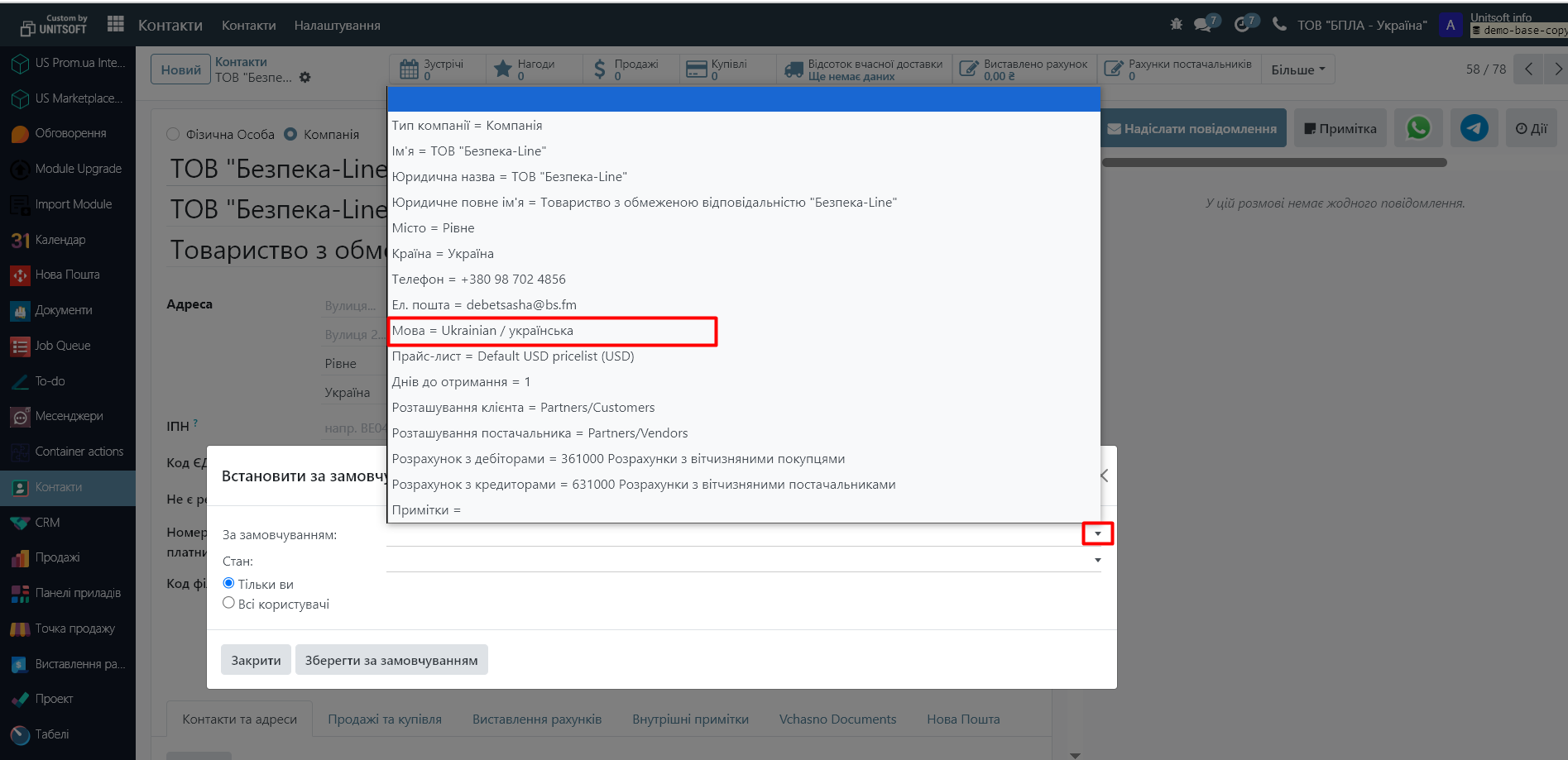This screenshot has width=1568, height=760.
Task: Click the contact settings gear icon
Action: click(305, 77)
